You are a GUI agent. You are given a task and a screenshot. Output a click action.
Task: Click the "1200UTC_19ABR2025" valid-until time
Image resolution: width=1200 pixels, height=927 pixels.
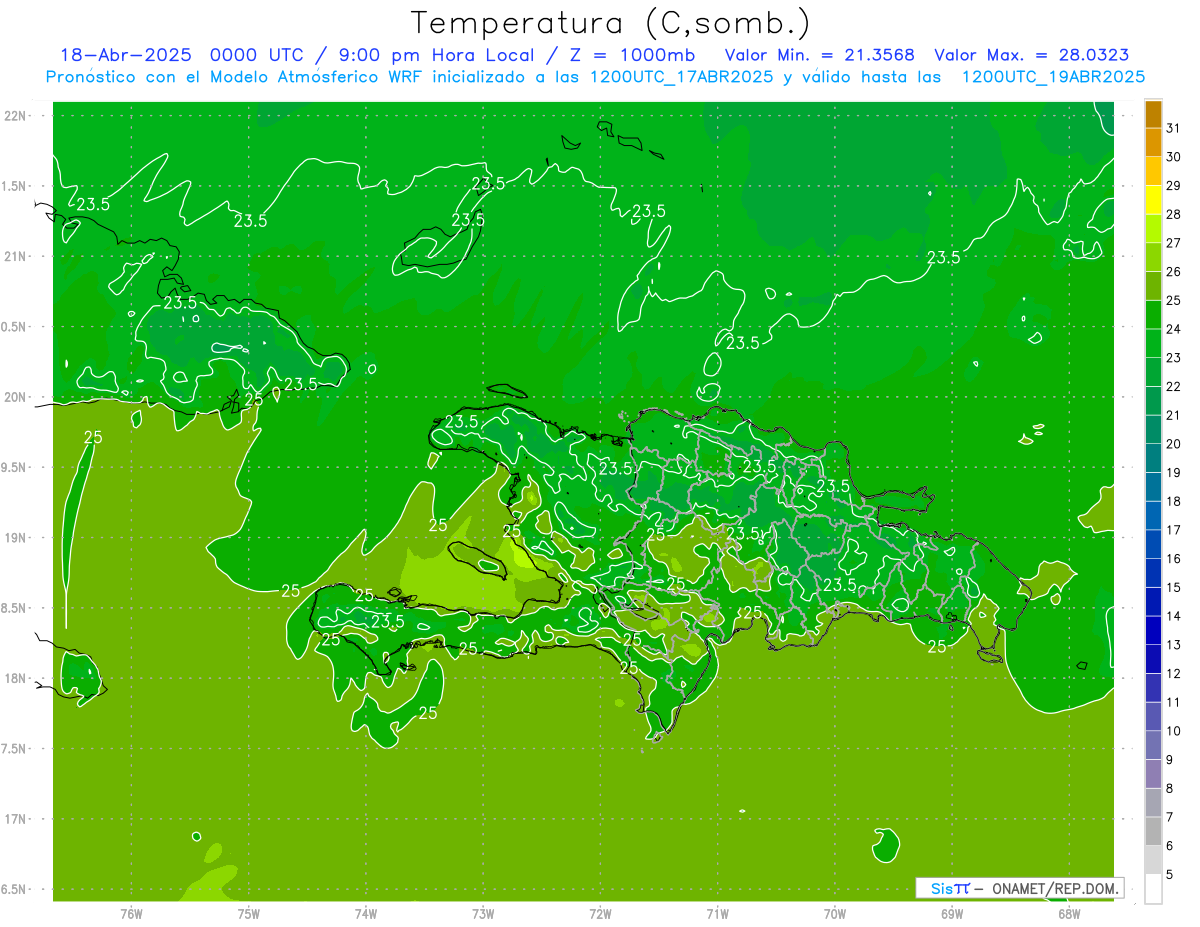[1053, 77]
